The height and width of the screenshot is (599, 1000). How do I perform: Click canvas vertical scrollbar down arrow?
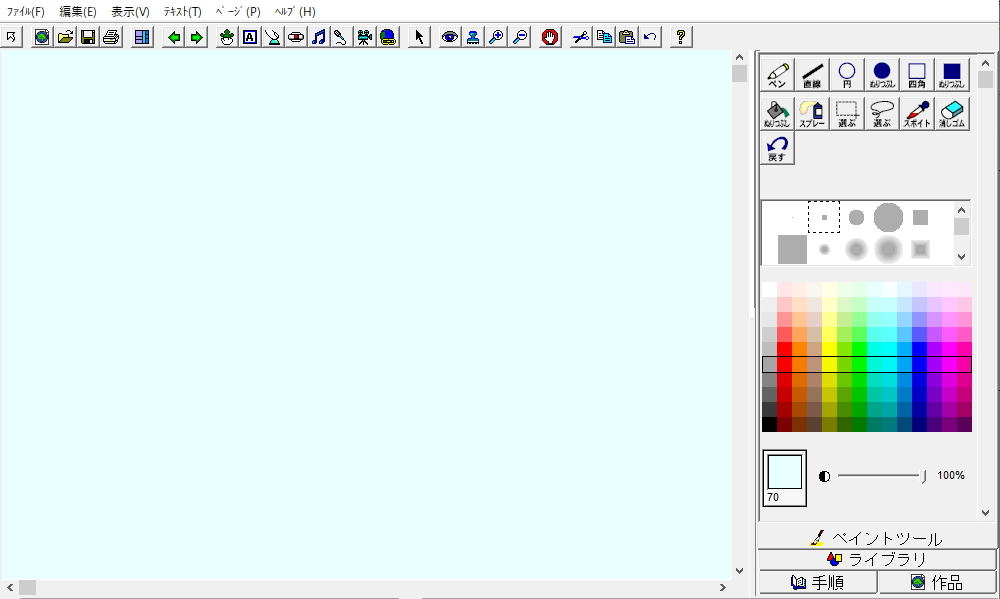tap(739, 571)
